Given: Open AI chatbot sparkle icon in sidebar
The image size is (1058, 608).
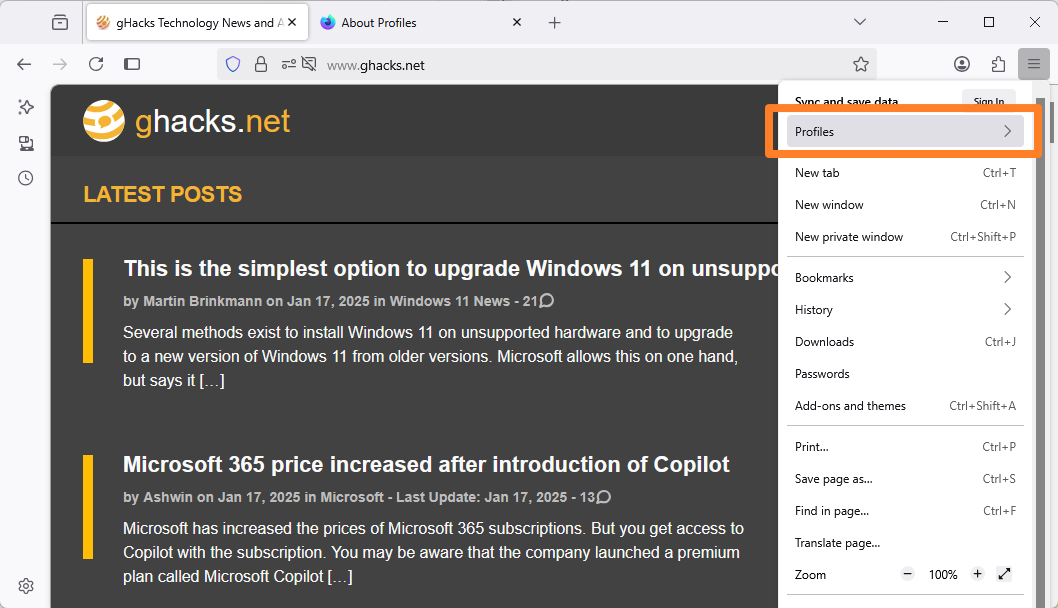Looking at the screenshot, I should click(26, 107).
